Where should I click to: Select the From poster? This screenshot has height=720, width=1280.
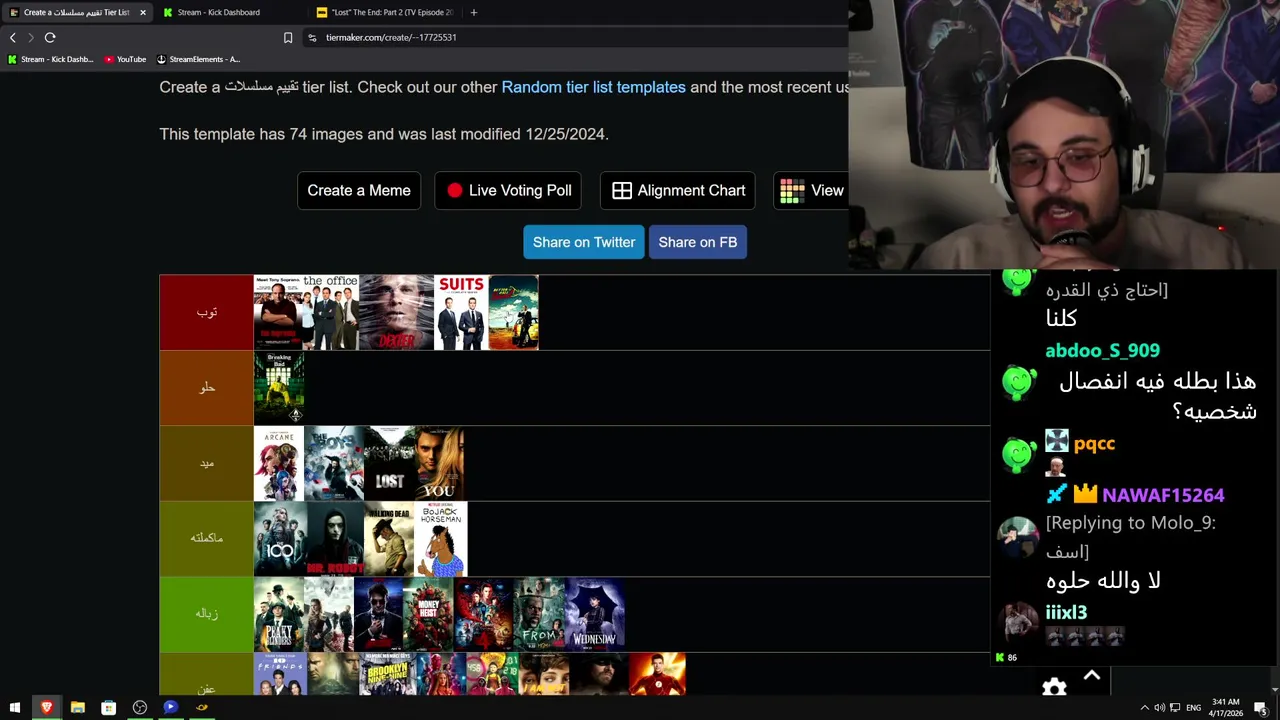click(539, 614)
